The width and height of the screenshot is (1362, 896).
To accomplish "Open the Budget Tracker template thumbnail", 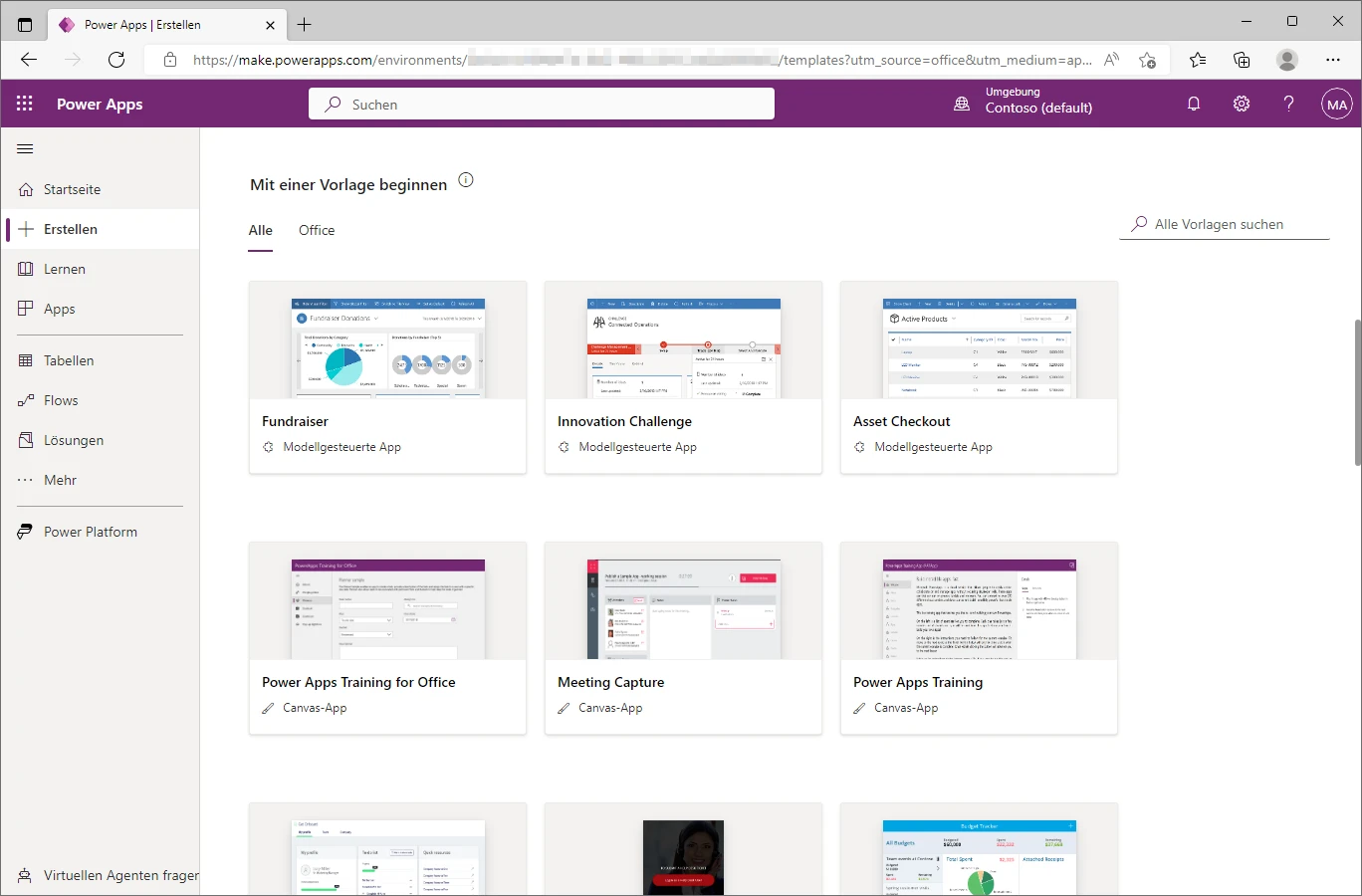I will 980,857.
